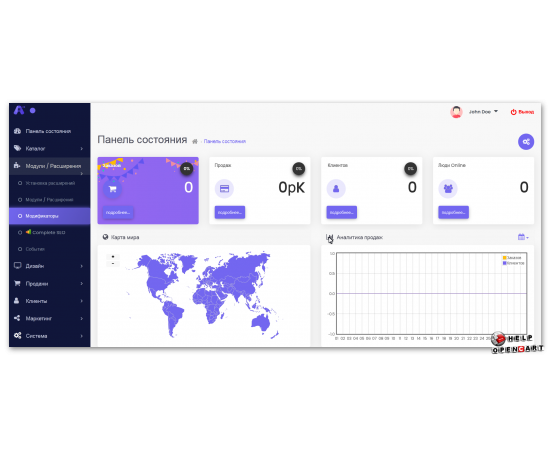Open the calendar range dropdown for analytics
The image size is (550, 450).
tap(523, 237)
